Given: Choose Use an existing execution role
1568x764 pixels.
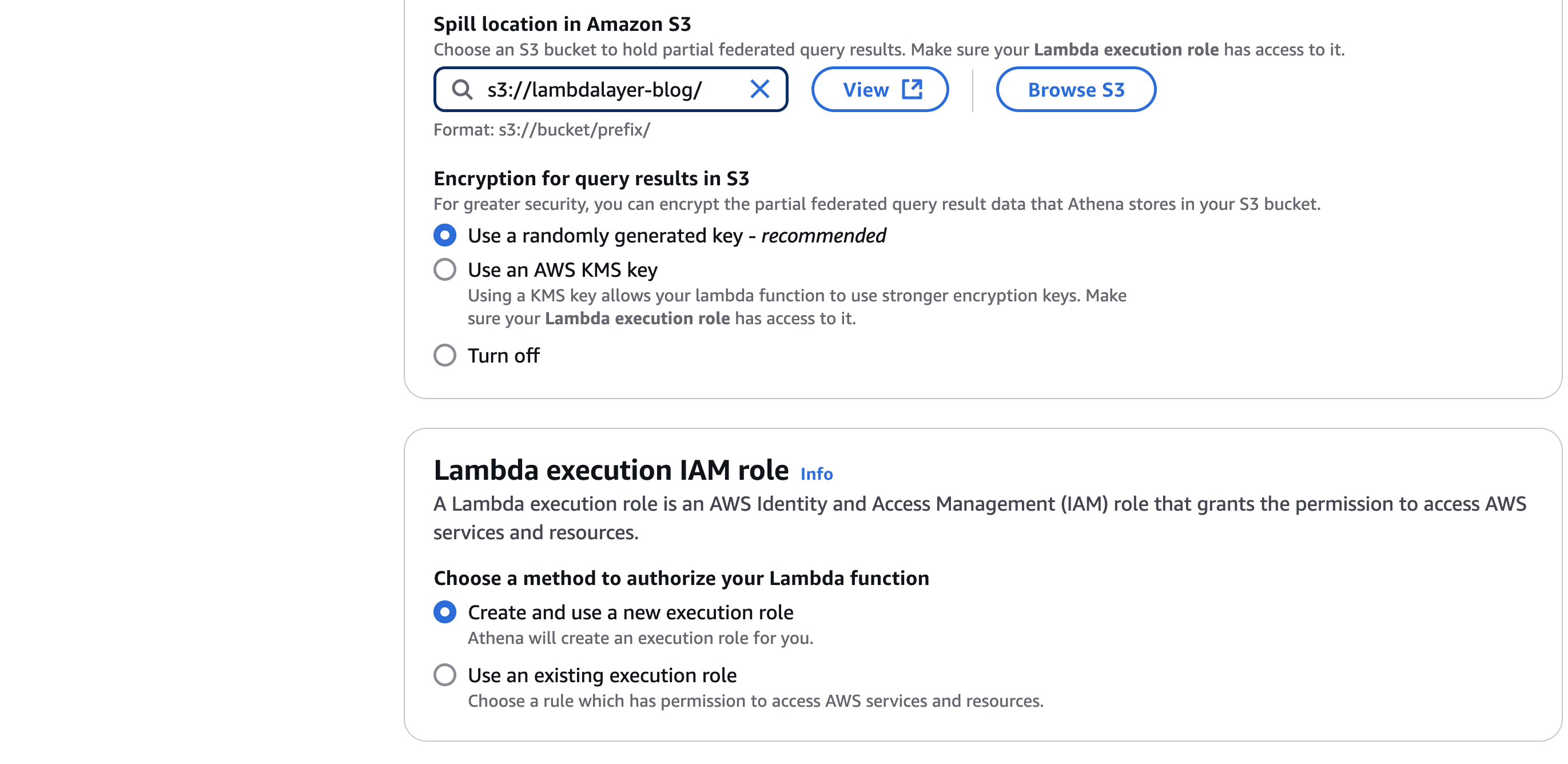Looking at the screenshot, I should tap(445, 675).
